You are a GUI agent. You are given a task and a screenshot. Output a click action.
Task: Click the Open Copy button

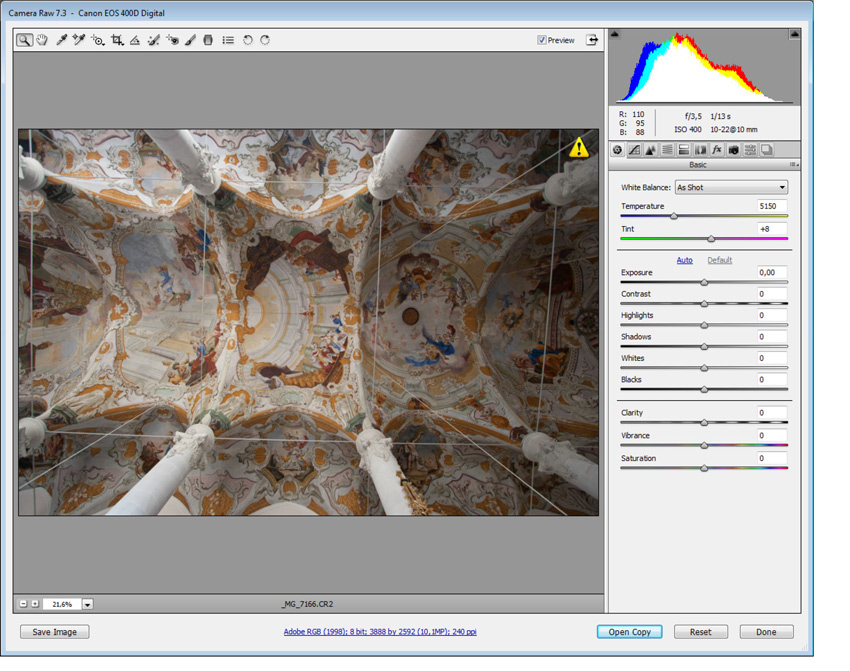click(629, 632)
